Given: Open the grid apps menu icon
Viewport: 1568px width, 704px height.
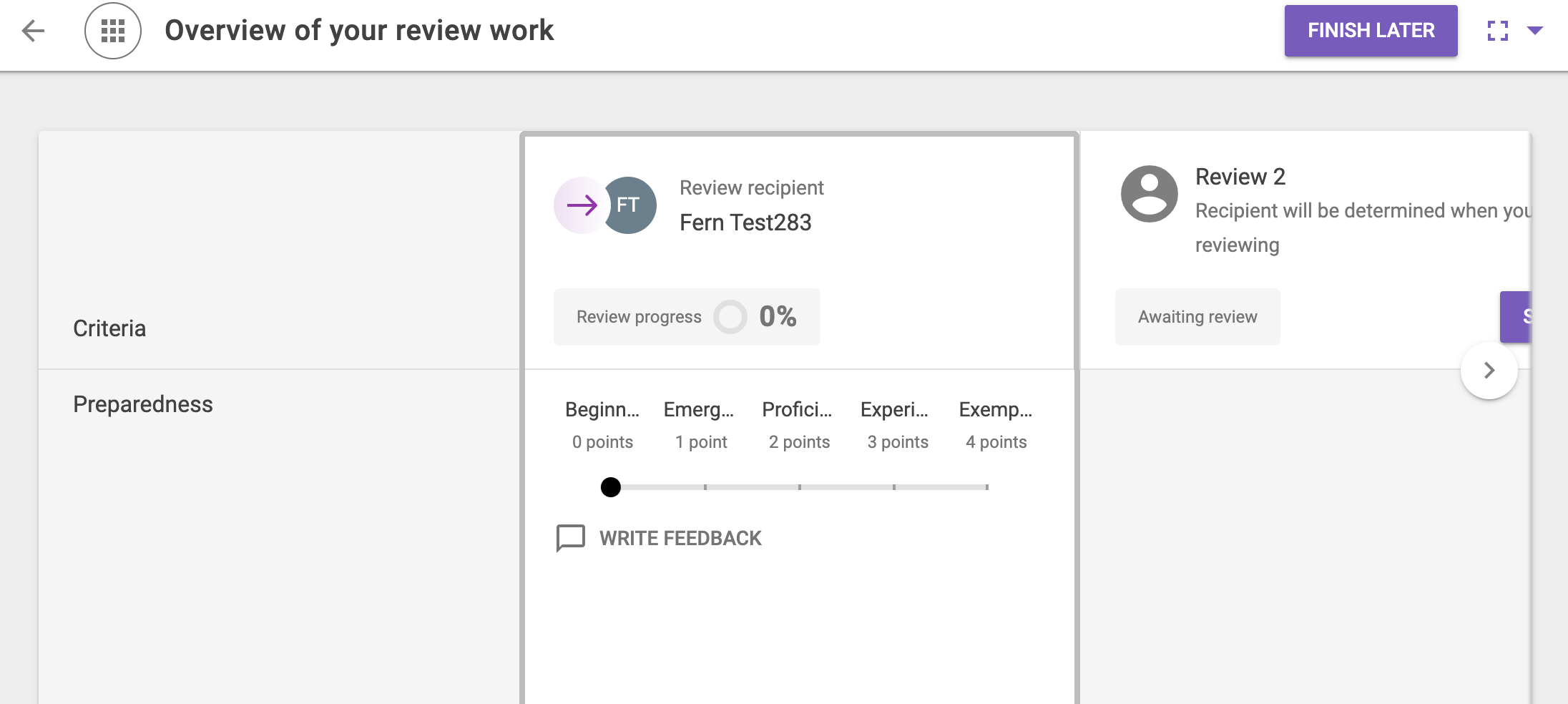Looking at the screenshot, I should [113, 31].
